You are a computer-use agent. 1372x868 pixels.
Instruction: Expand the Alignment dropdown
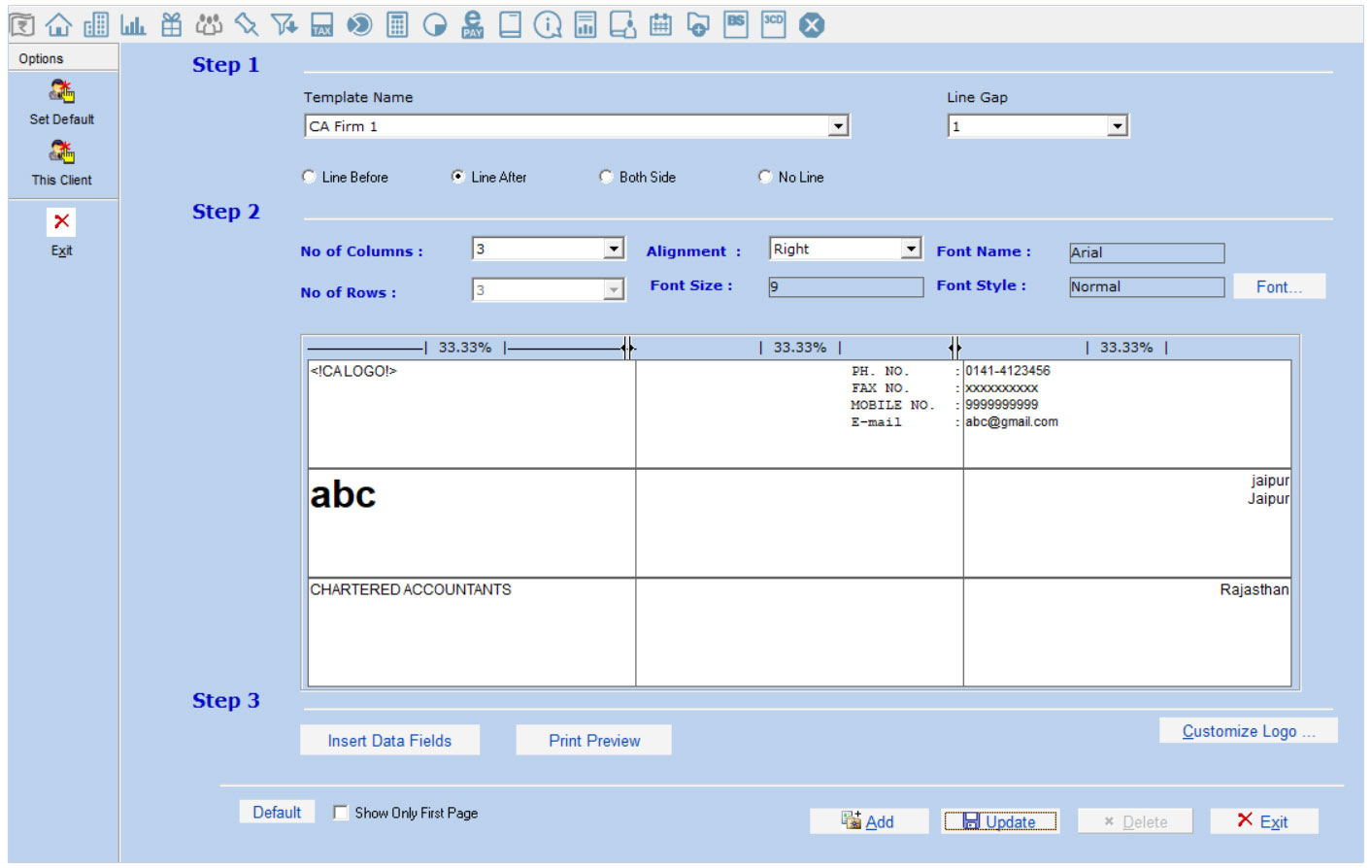(910, 250)
